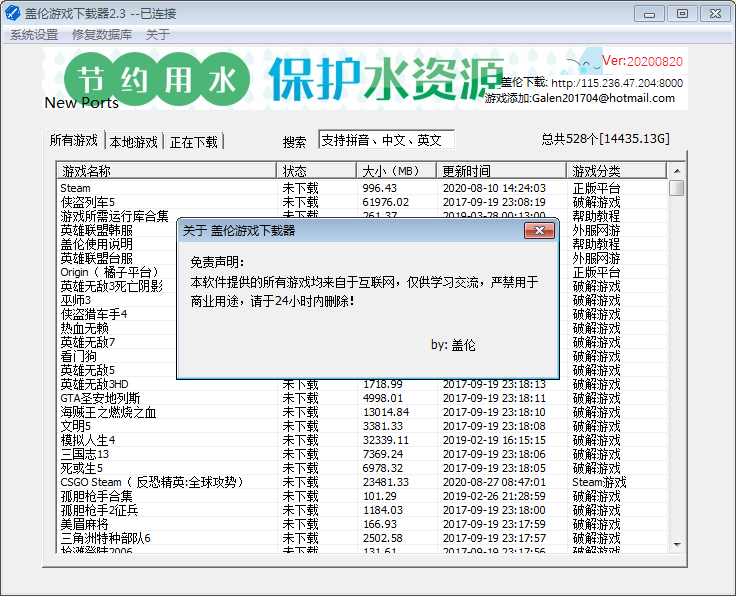The height and width of the screenshot is (596, 736).
Task: Open the 系统设置 menu
Action: click(34, 35)
